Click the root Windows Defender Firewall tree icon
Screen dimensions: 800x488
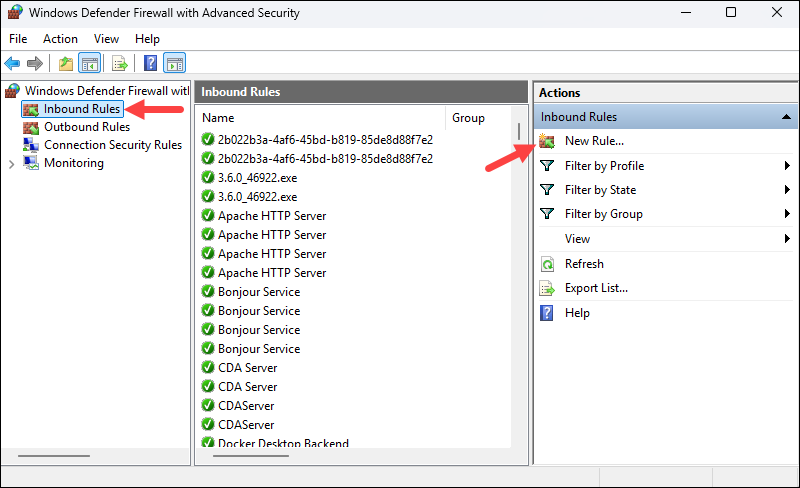tap(12, 91)
